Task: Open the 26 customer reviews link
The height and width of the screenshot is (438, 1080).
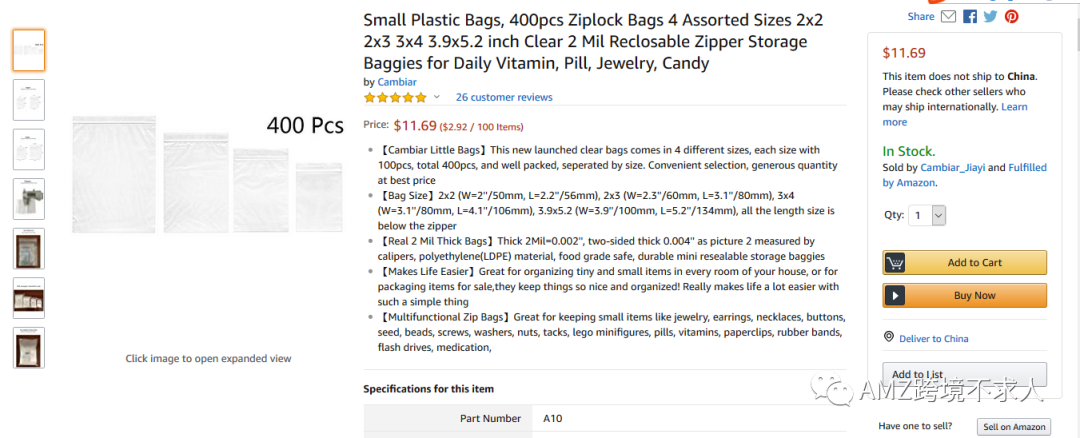Action: 504,97
